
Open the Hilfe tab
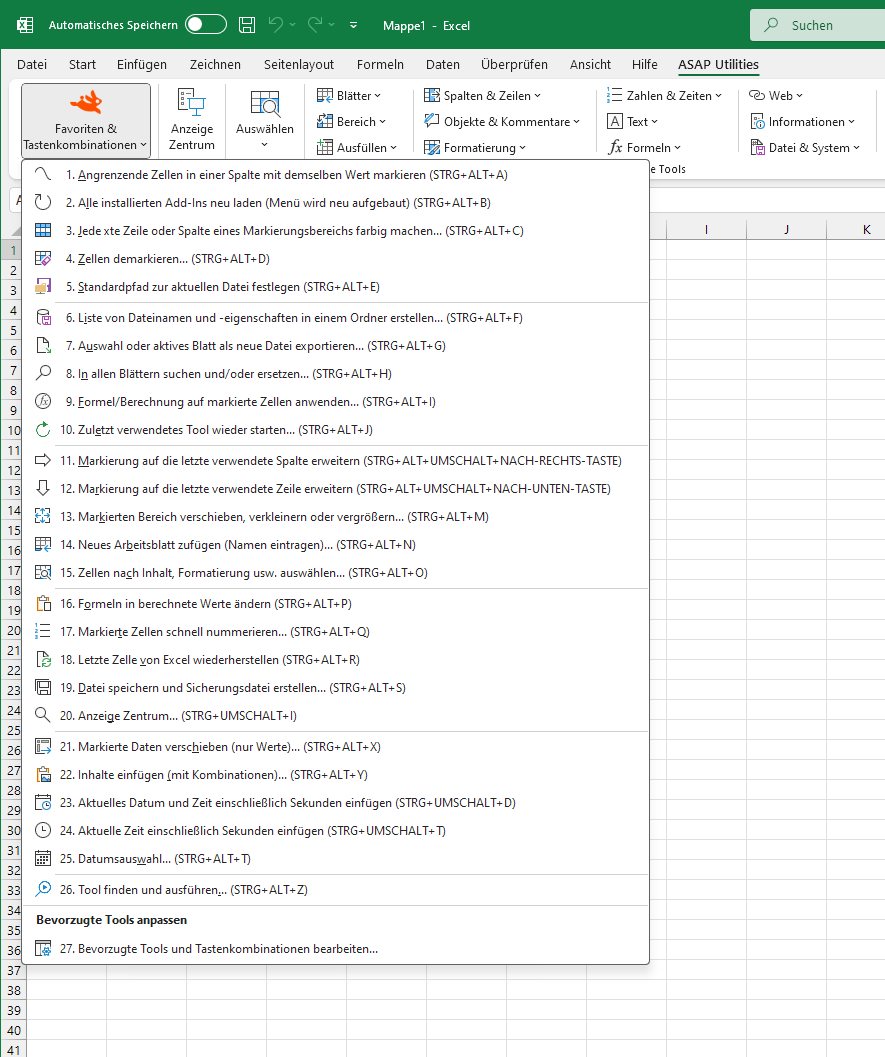click(644, 64)
